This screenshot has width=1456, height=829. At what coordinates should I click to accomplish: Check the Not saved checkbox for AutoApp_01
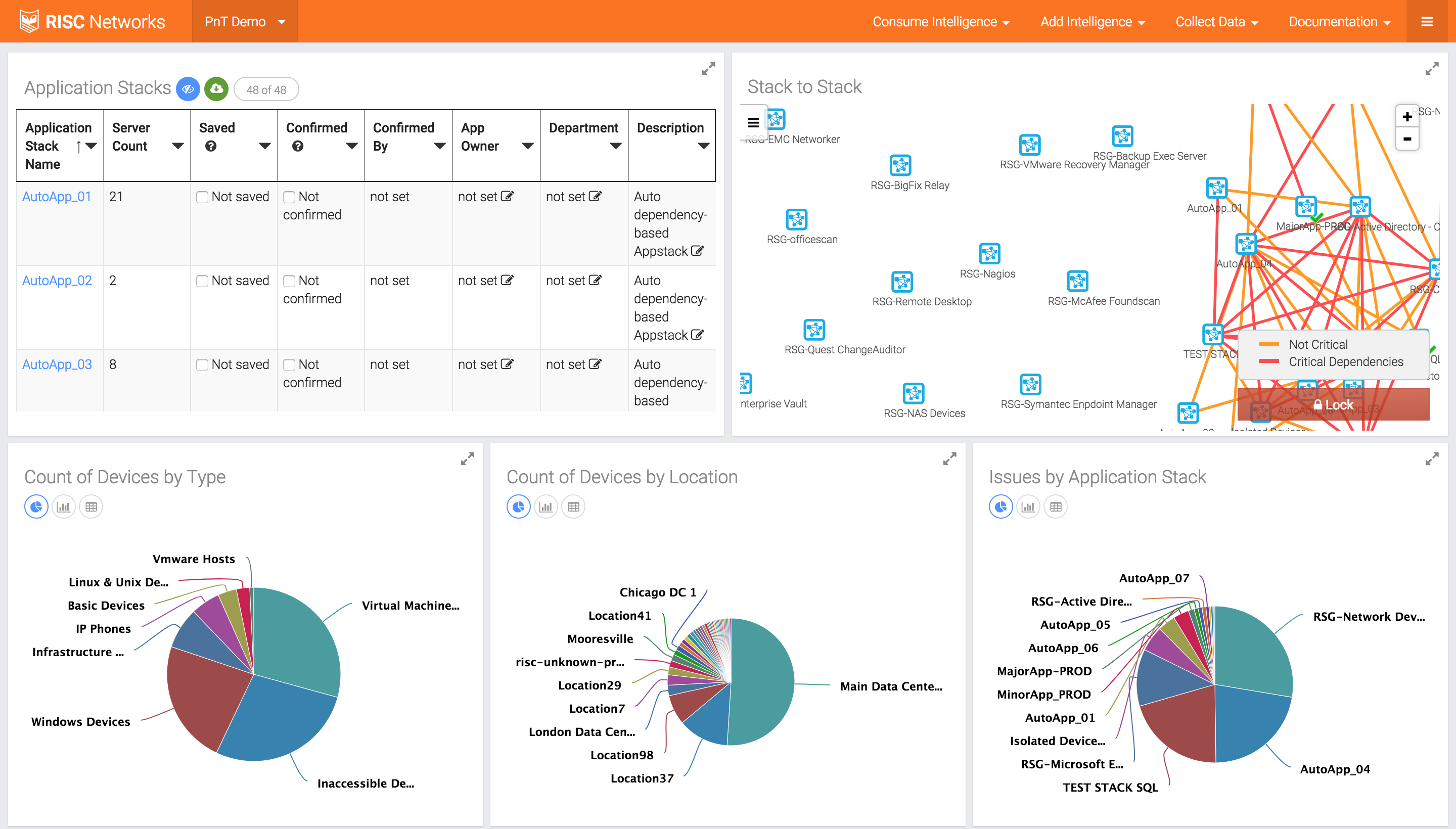point(202,197)
